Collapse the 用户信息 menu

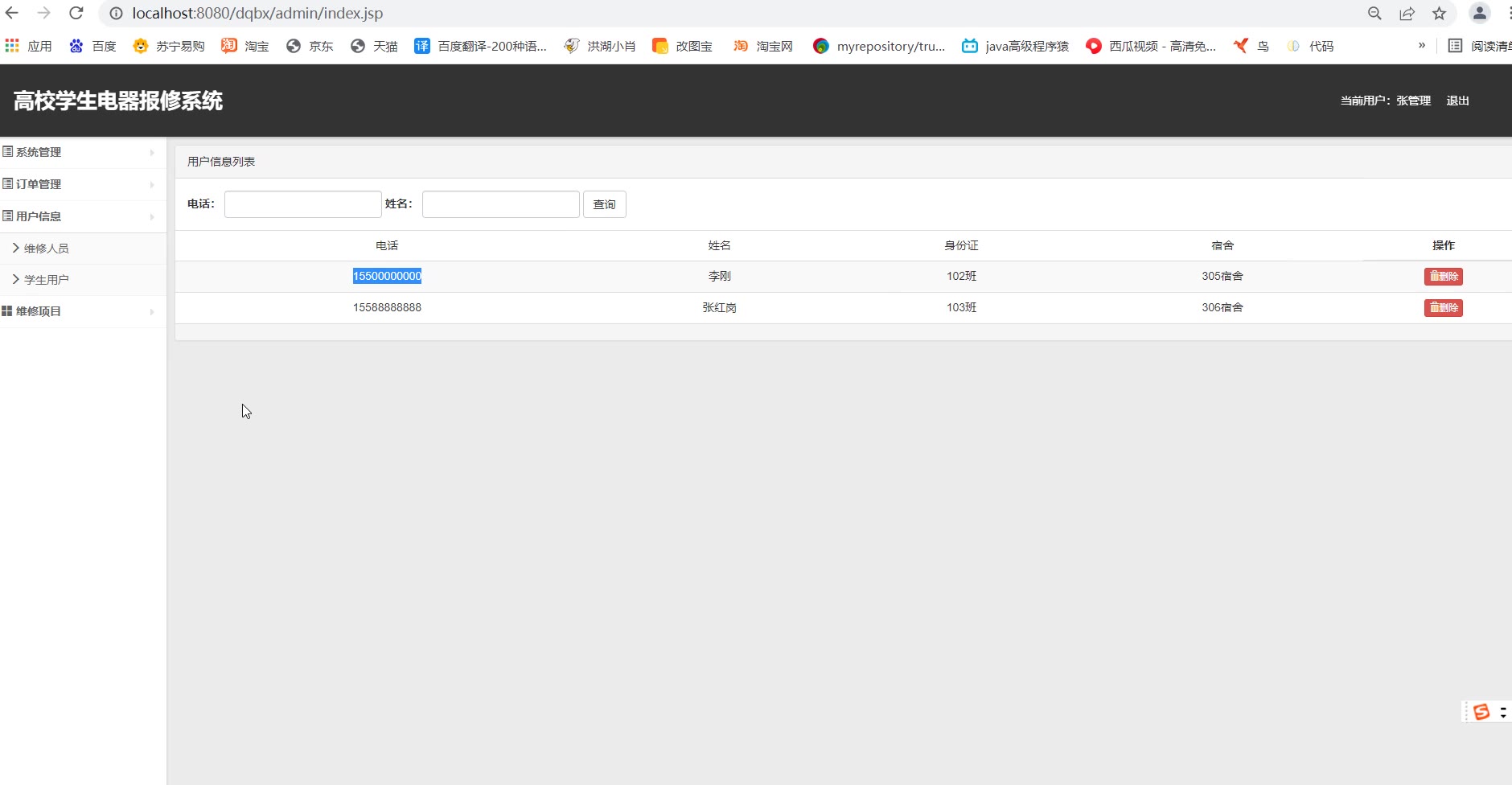(83, 216)
